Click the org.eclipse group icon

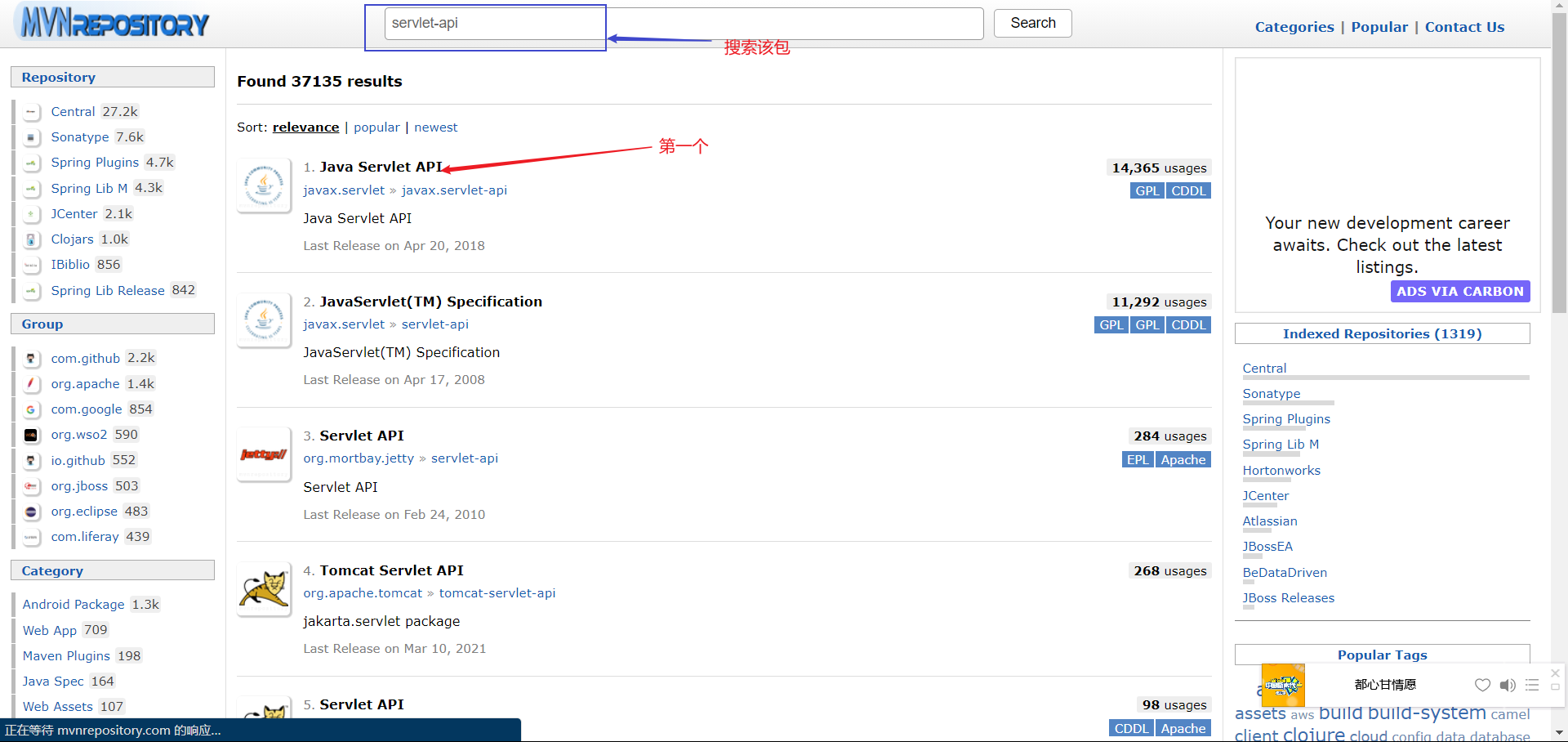32,512
